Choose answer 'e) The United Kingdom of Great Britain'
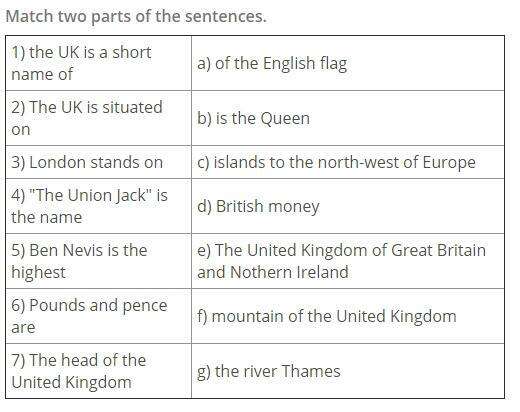 coord(348,261)
